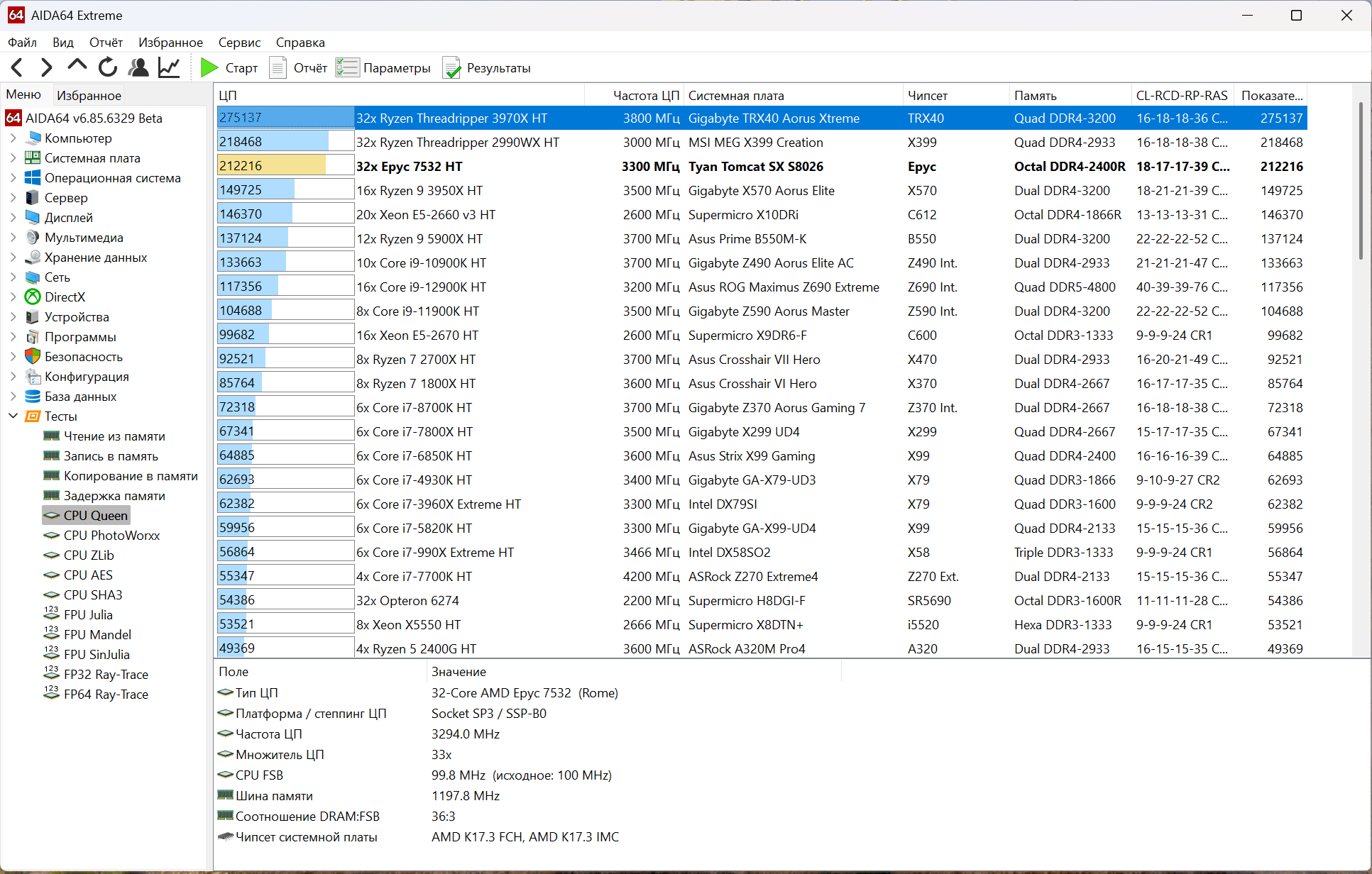The height and width of the screenshot is (874, 1372).
Task: Switch to the Избранное tab
Action: (89, 95)
